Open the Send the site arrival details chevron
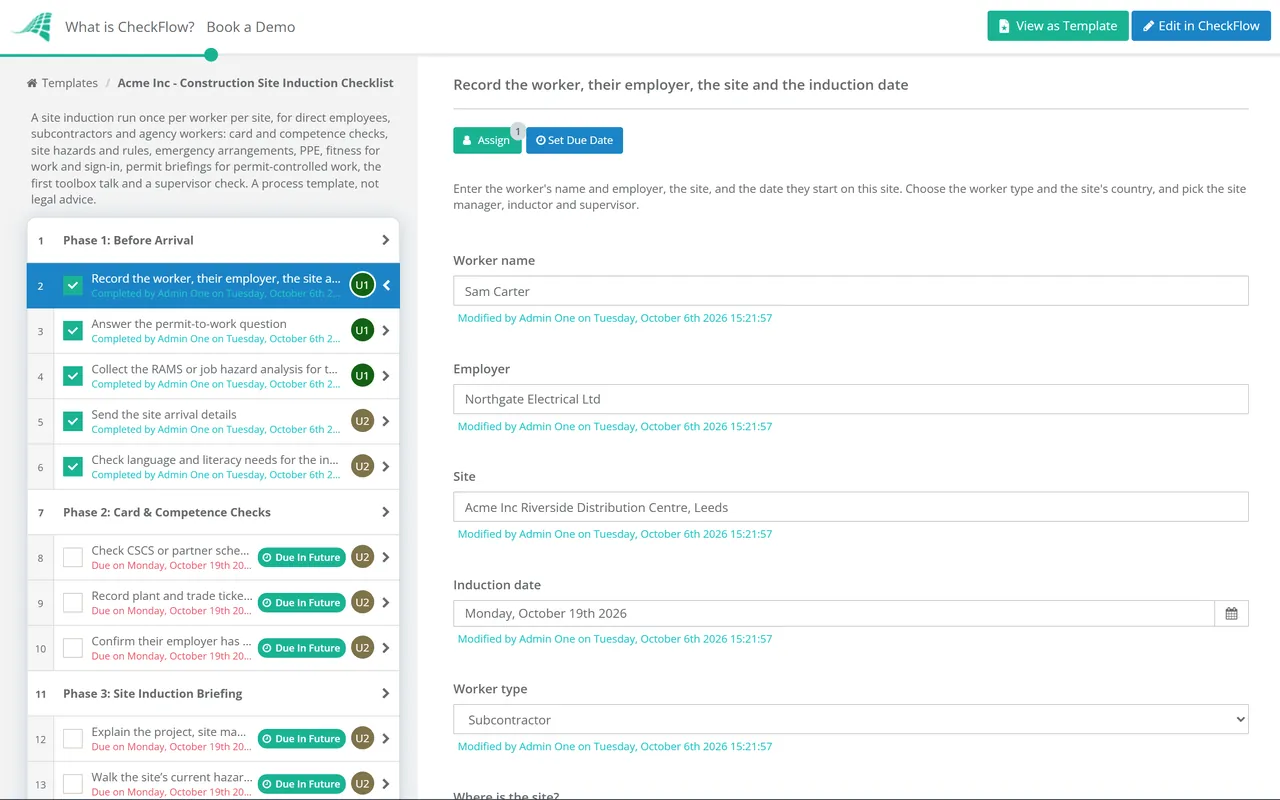 tap(386, 421)
